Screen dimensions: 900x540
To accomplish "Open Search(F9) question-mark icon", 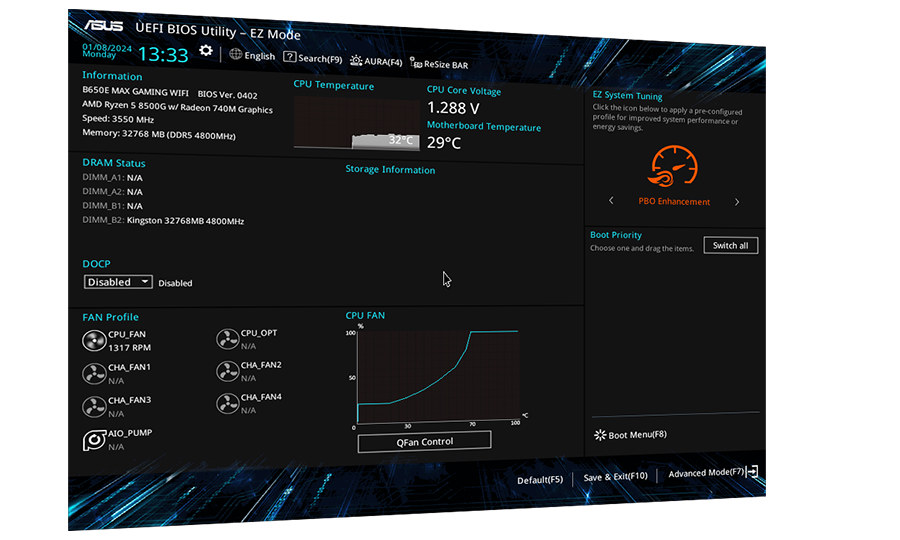I will (290, 57).
